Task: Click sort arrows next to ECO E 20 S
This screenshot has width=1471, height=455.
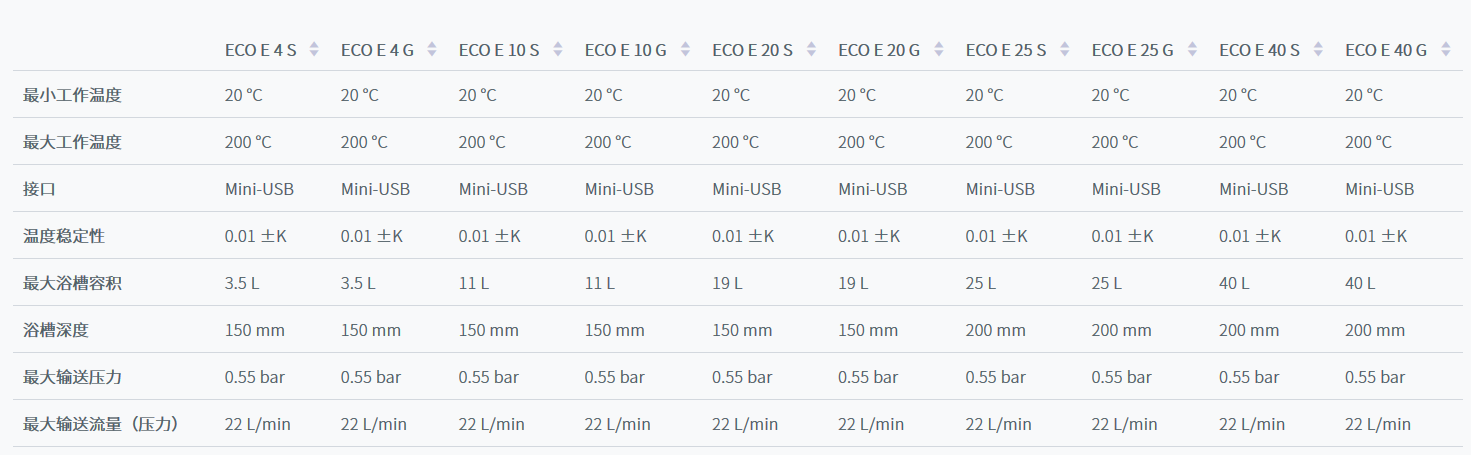Action: 812,49
